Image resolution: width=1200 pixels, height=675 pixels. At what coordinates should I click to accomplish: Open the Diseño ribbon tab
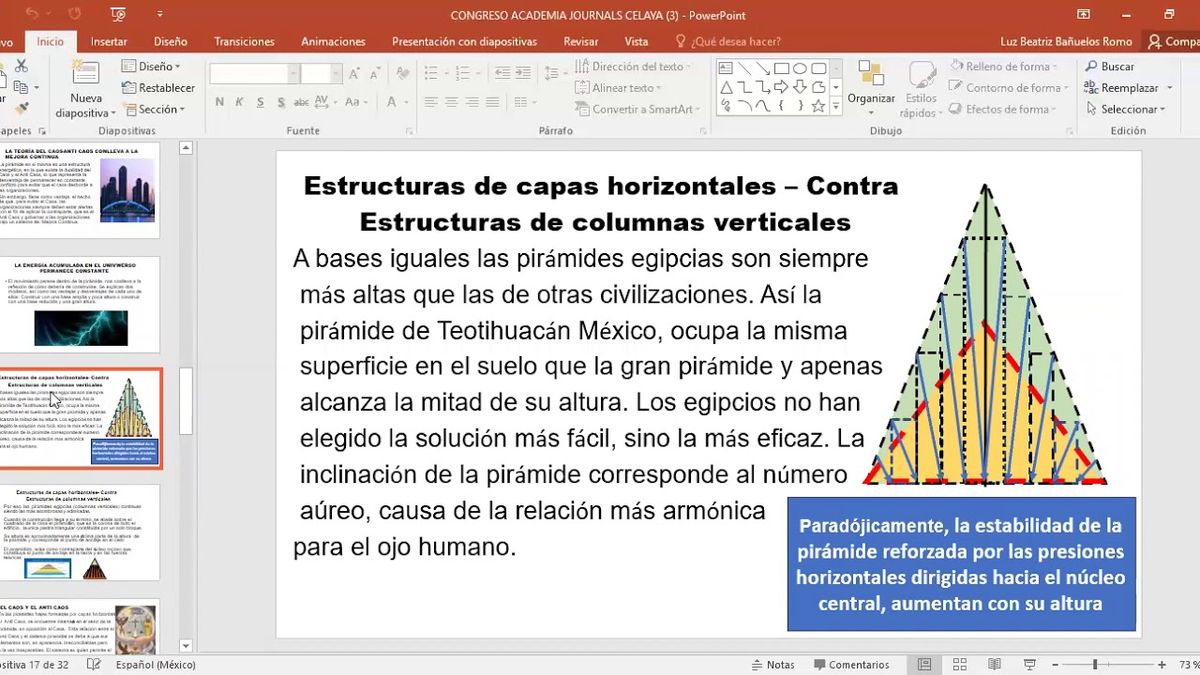[171, 41]
